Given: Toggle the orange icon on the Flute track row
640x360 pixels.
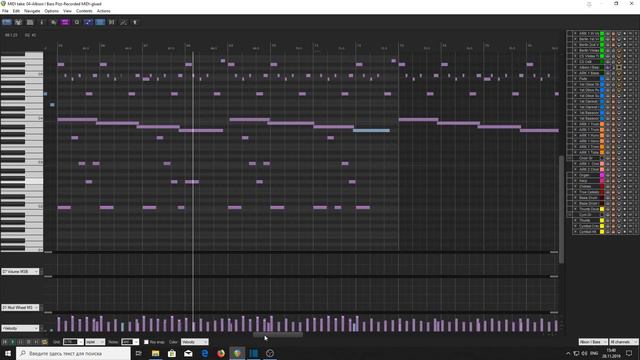Looking at the screenshot, I should click(613, 78).
